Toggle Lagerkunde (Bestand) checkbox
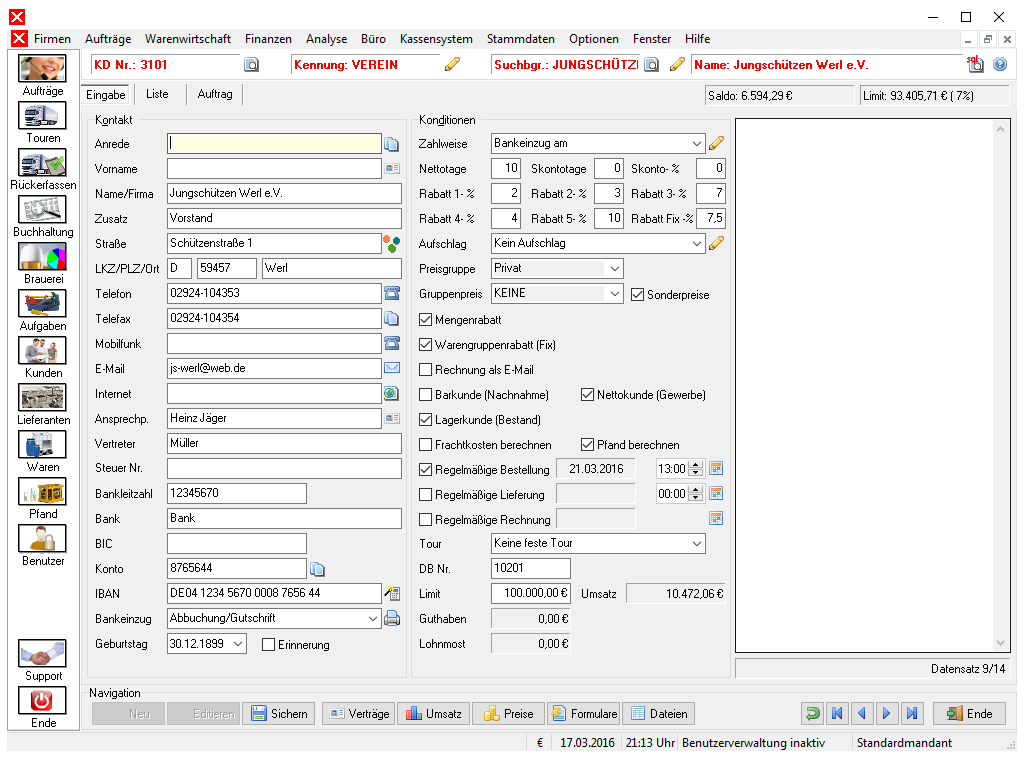Screen dimensions: 1024x758 [425, 419]
